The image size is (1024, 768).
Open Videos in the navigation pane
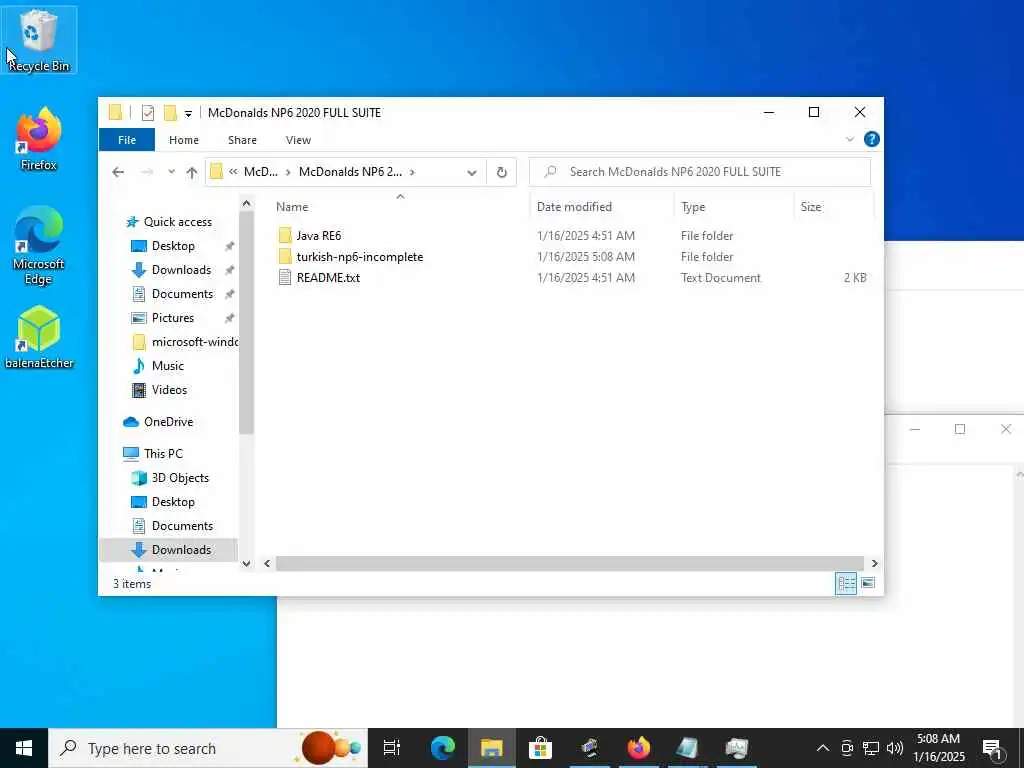[169, 390]
